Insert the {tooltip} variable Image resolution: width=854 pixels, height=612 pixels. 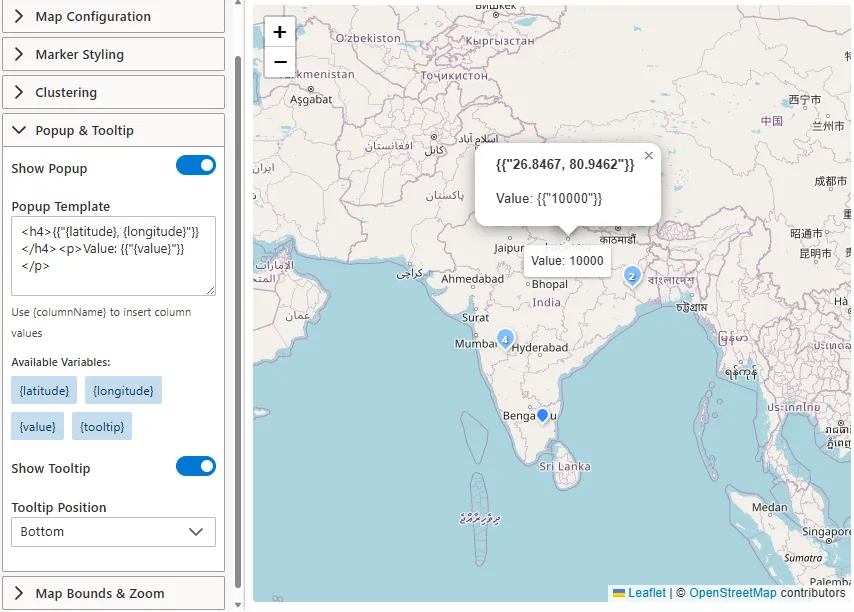point(101,426)
